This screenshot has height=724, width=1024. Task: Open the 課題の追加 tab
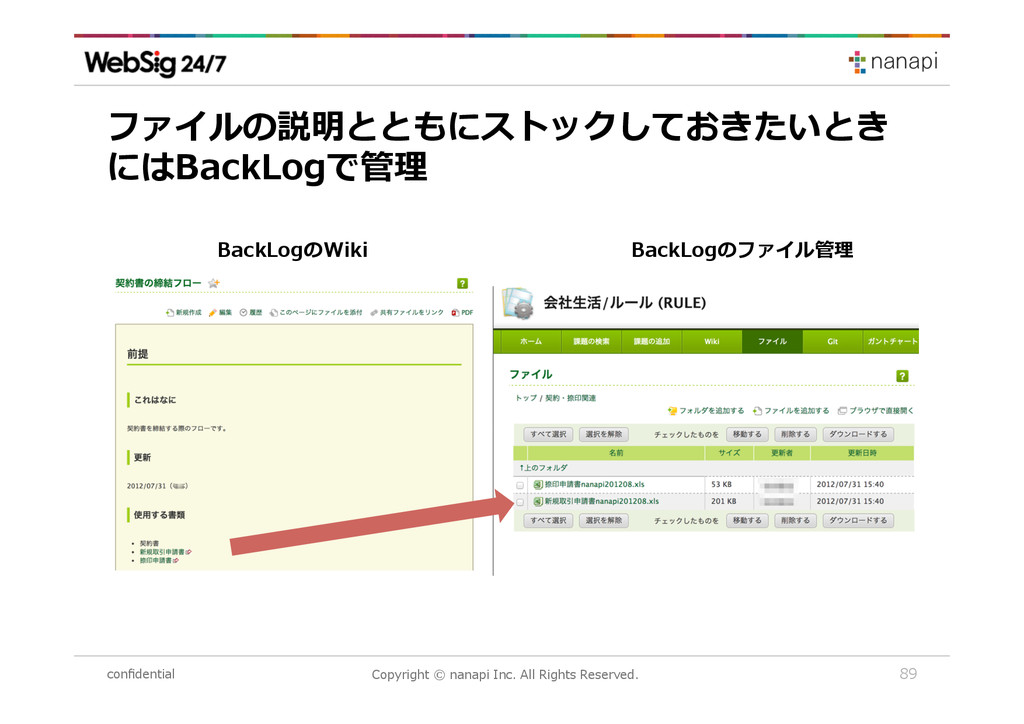click(651, 341)
